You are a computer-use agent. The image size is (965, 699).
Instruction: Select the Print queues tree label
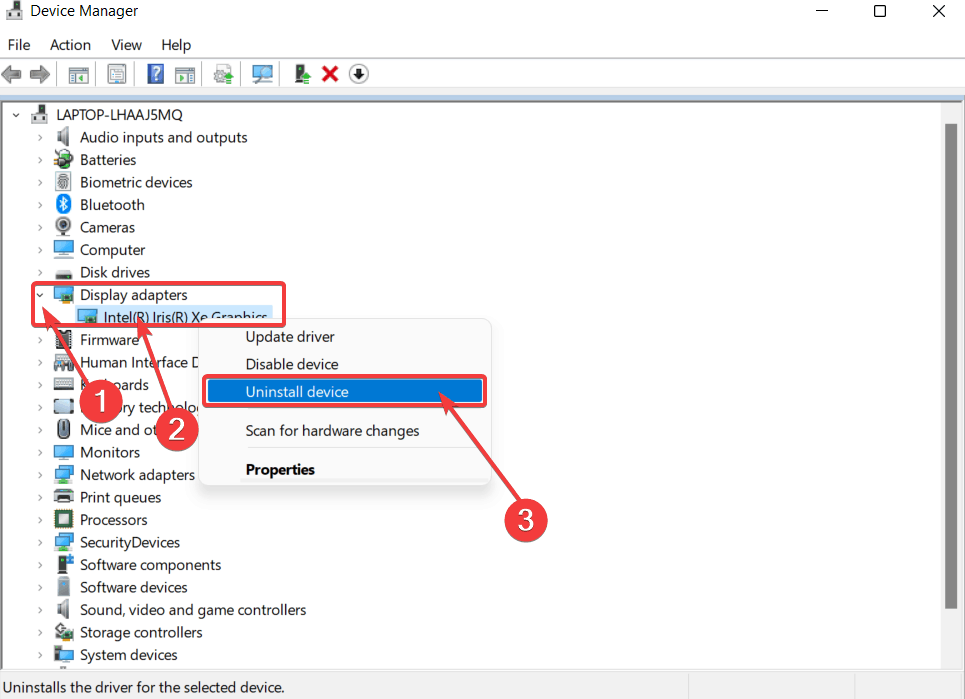[x=121, y=497]
